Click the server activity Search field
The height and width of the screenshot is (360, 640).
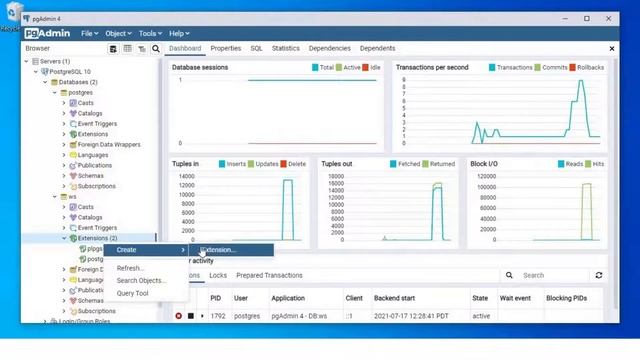[553, 276]
